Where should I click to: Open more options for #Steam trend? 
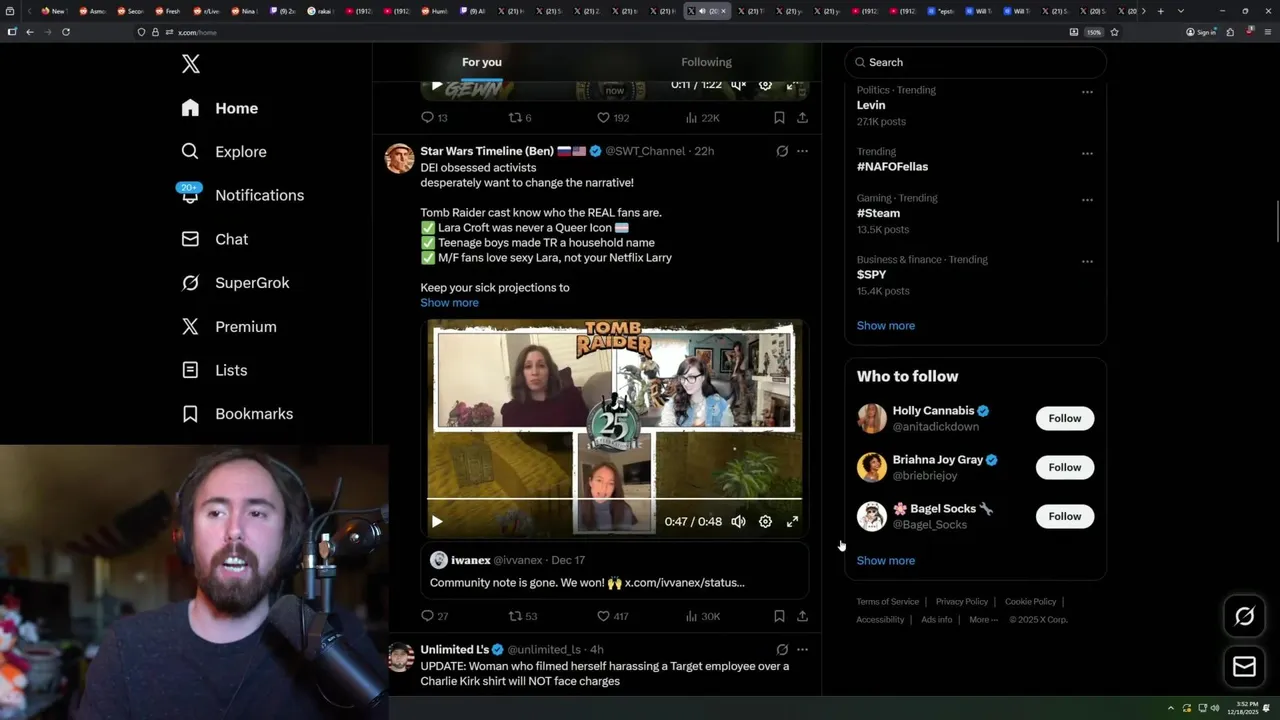tap(1087, 200)
